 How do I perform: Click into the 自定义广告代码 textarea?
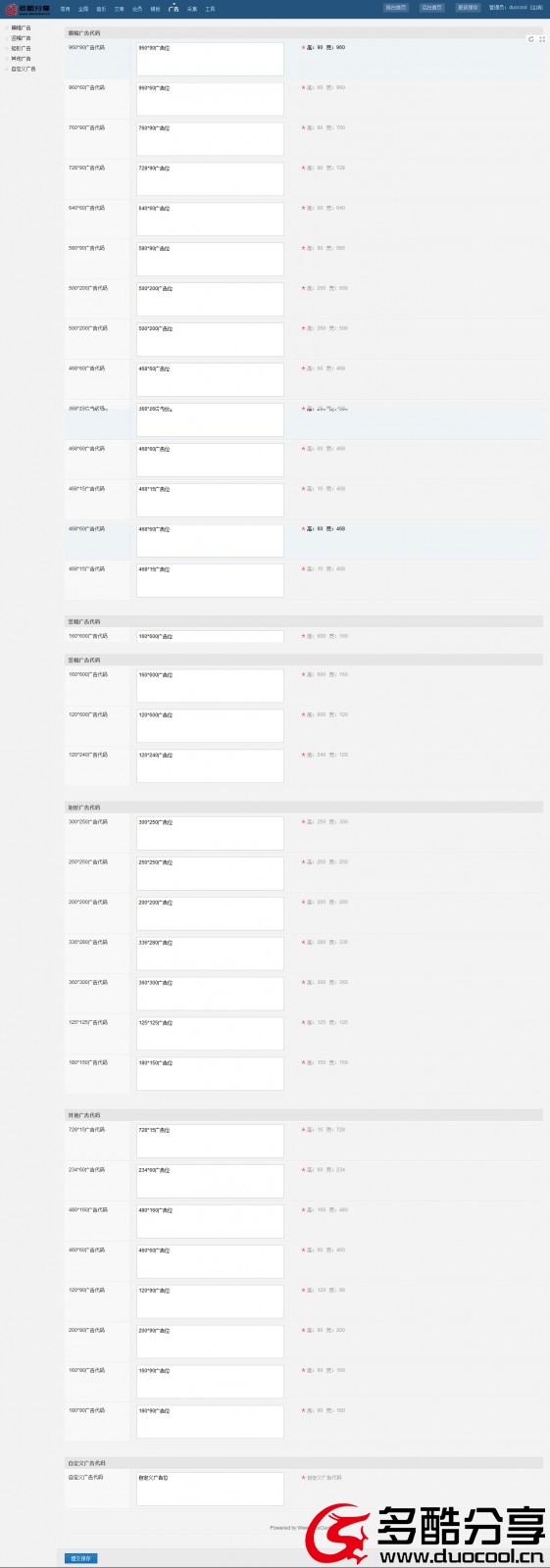tap(210, 1489)
